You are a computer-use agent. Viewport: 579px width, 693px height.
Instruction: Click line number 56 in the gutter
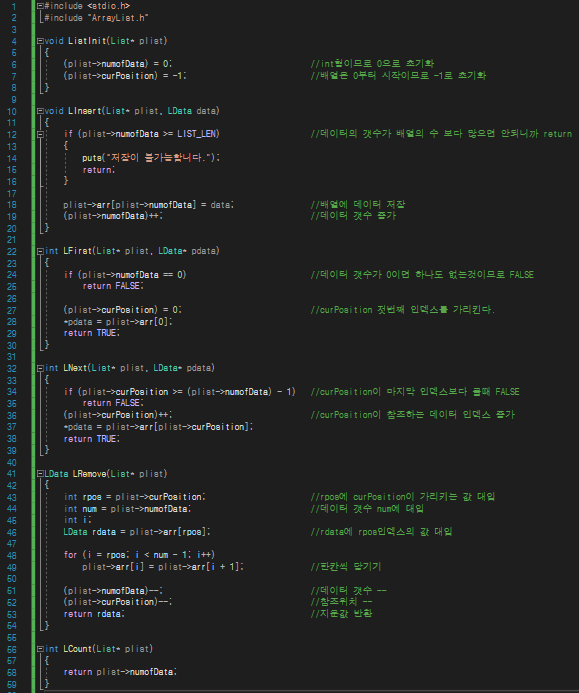coord(12,649)
